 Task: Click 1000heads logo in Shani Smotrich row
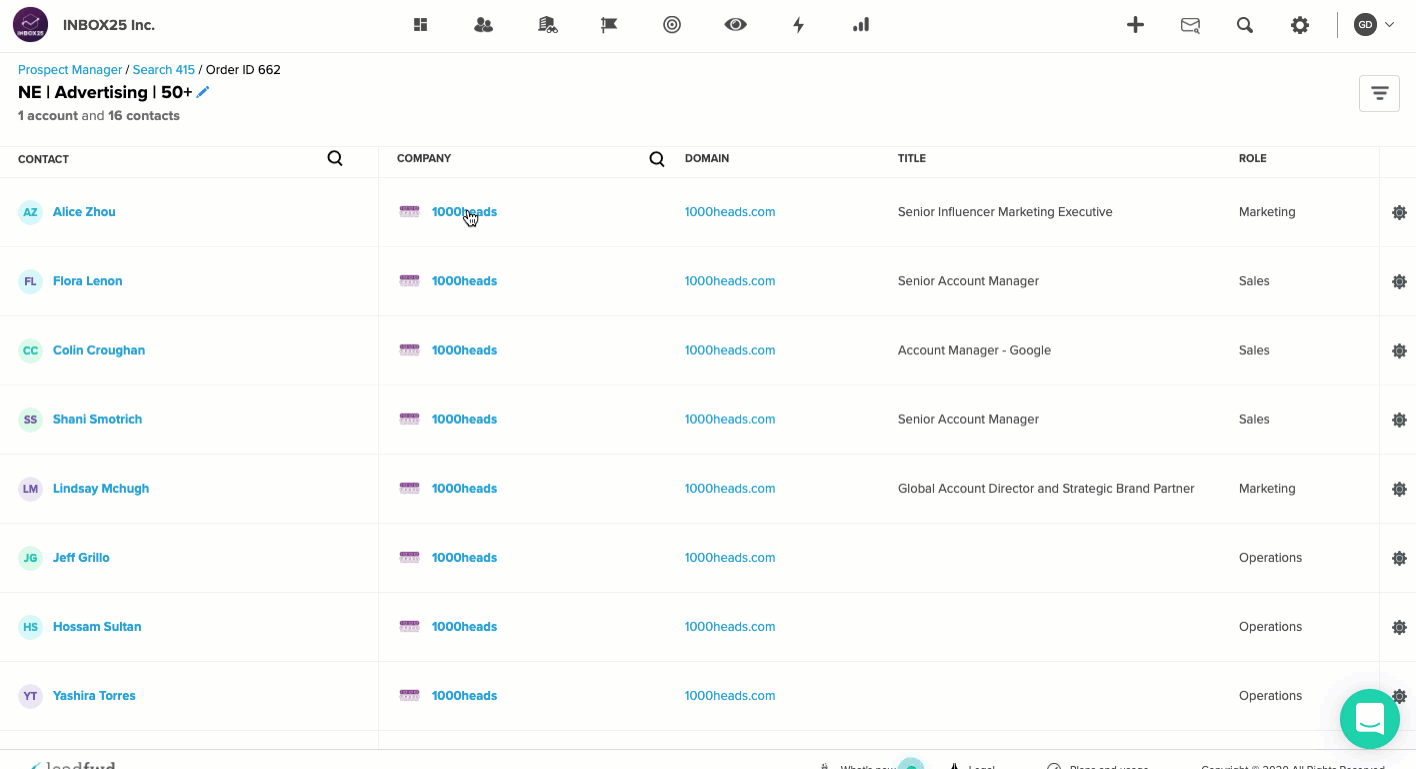coord(410,419)
